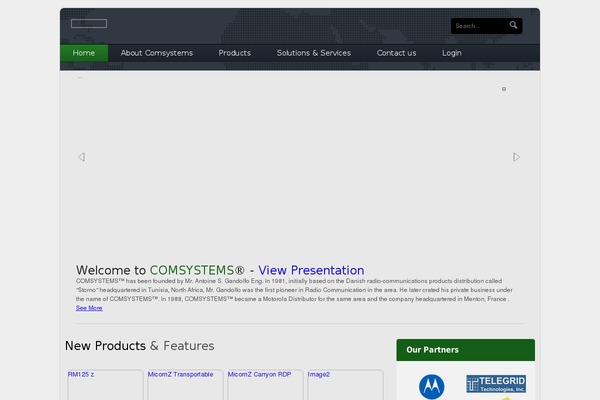Open MicomZ Transportable product link
The width and height of the screenshot is (600, 400).
180,374
